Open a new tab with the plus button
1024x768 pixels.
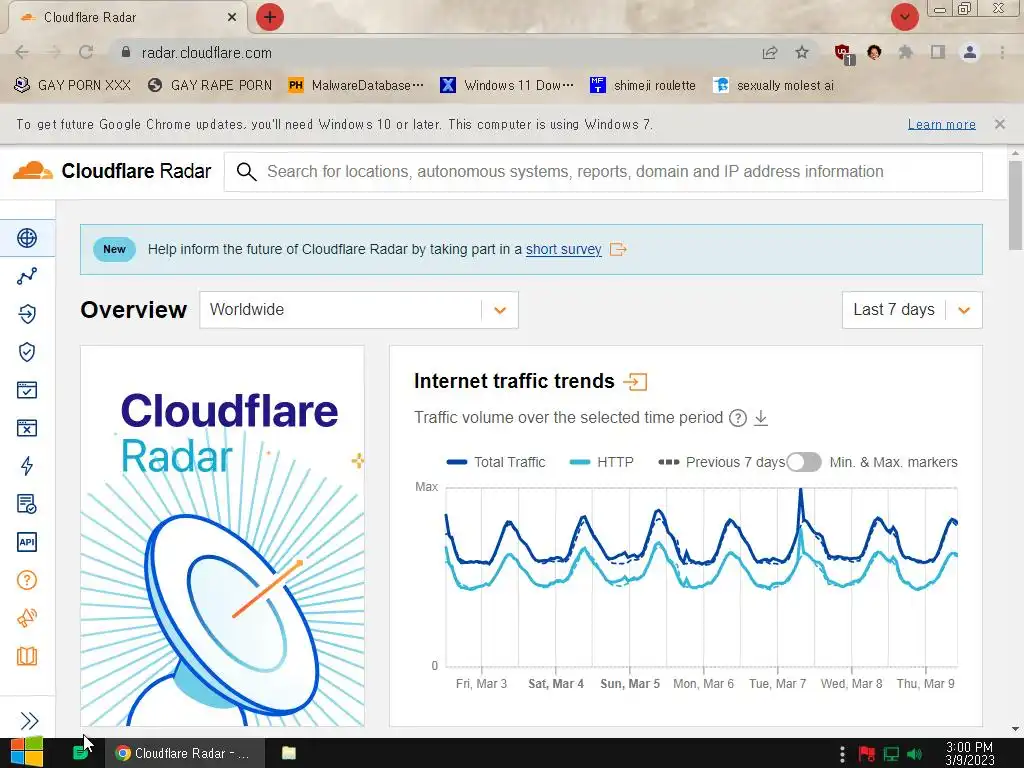[x=270, y=17]
